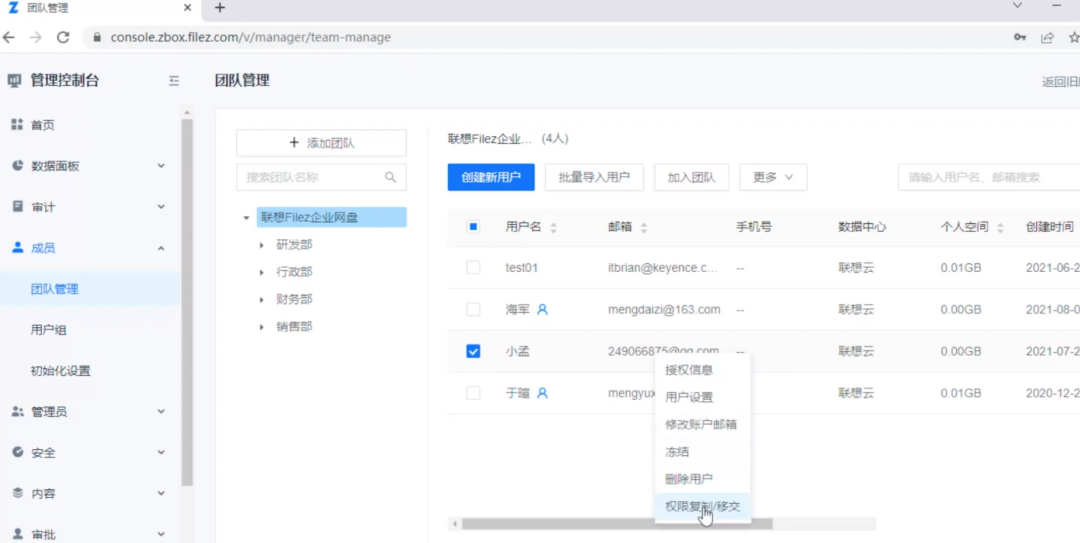Open saved passwords key icon

(x=1020, y=37)
